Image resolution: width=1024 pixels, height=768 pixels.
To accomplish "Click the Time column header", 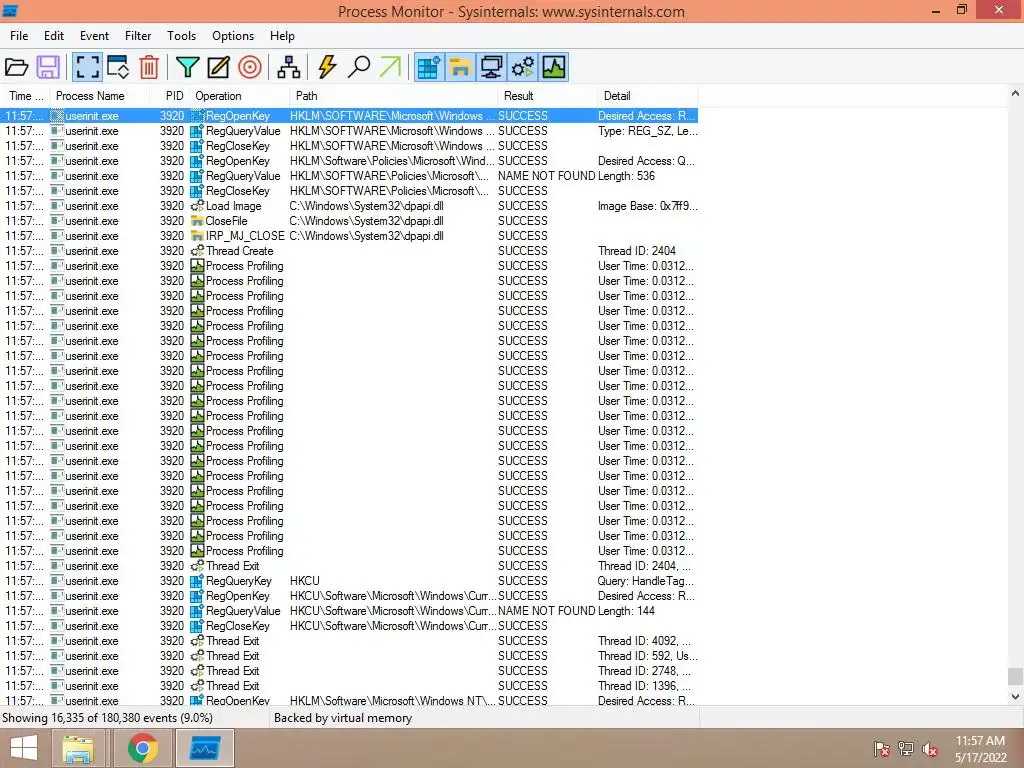I will coord(25,96).
